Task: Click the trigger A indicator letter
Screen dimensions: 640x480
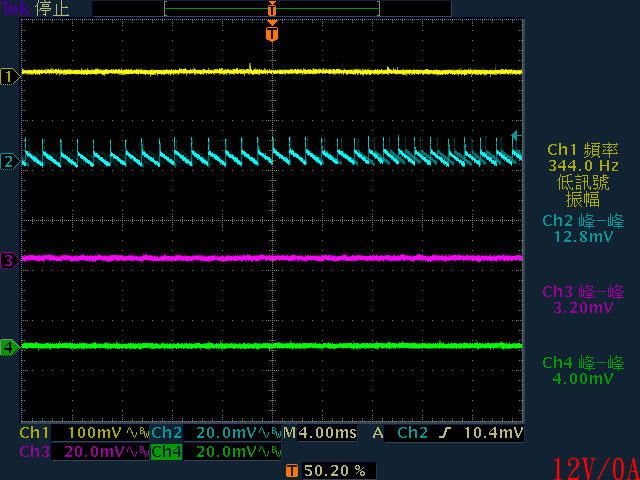Action: (x=378, y=433)
